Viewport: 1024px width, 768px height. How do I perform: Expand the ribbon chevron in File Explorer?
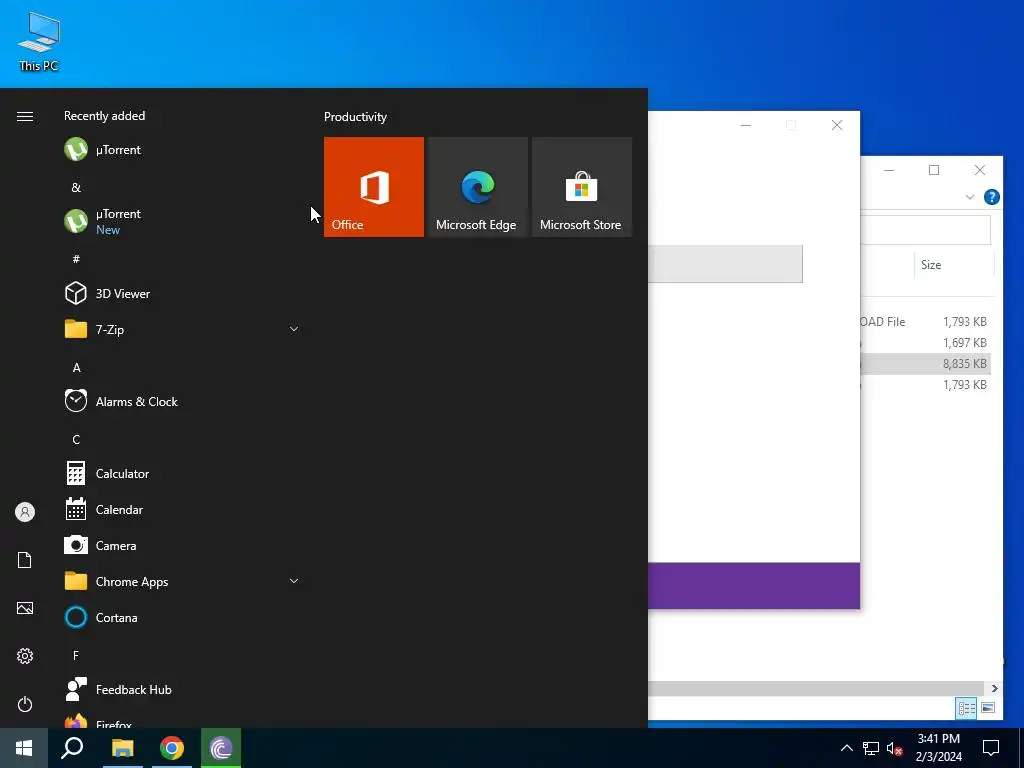coord(970,197)
